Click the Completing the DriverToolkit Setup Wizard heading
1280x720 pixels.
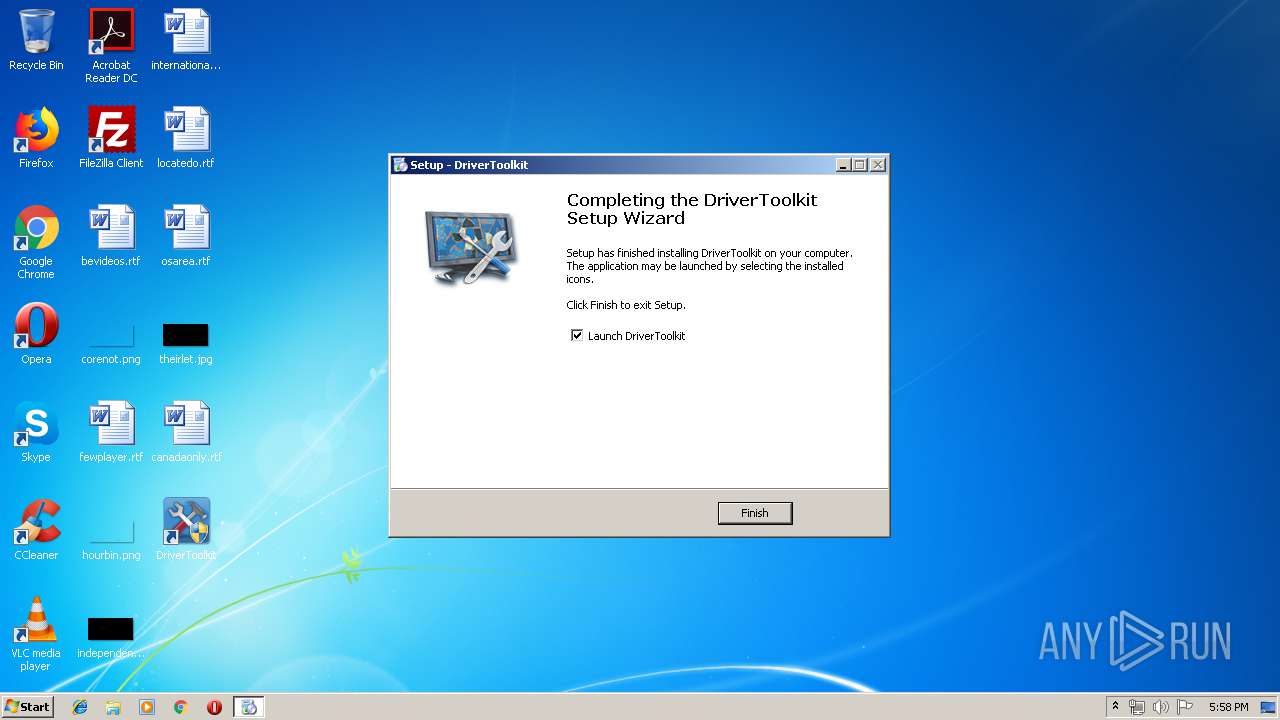click(x=692, y=209)
